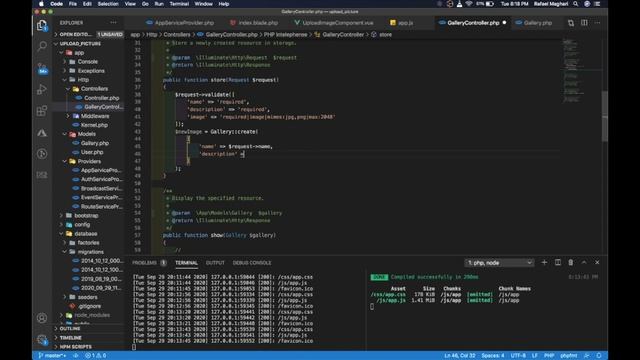Click the editor vertical scrollbar
Image resolution: width=640 pixels, height=360 pixels.
tap(604, 116)
